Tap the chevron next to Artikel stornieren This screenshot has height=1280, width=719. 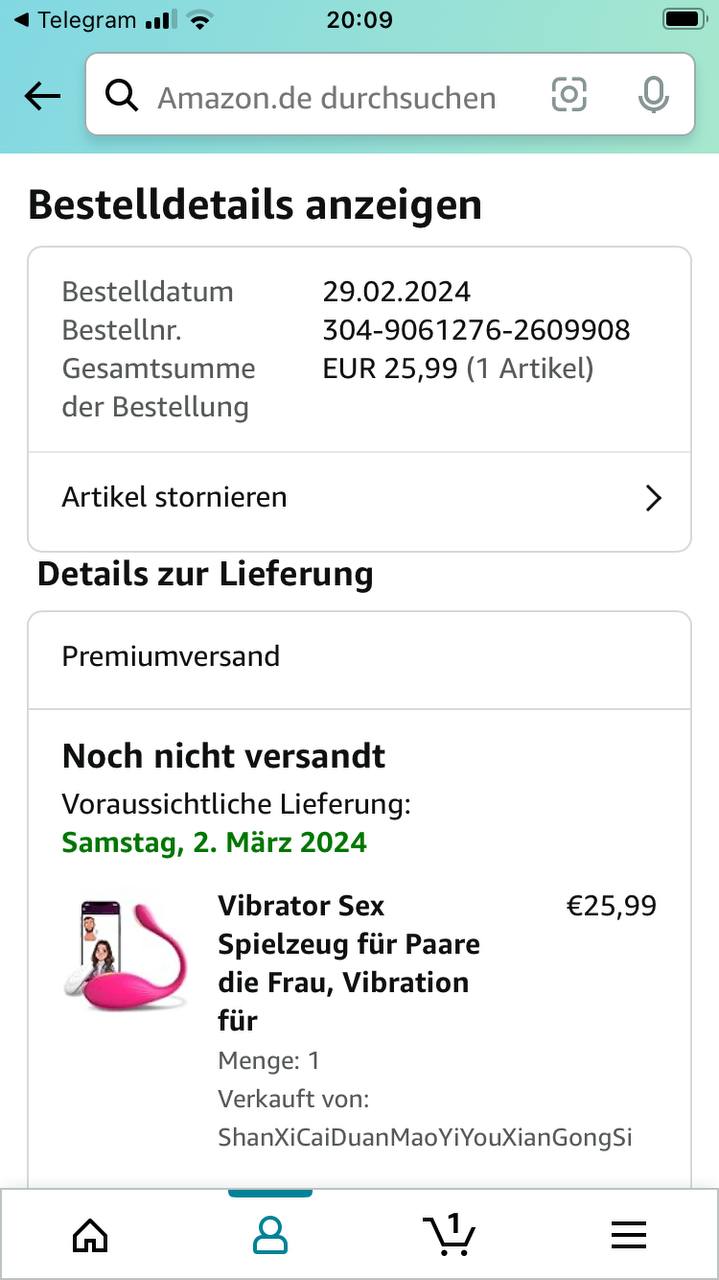point(653,498)
